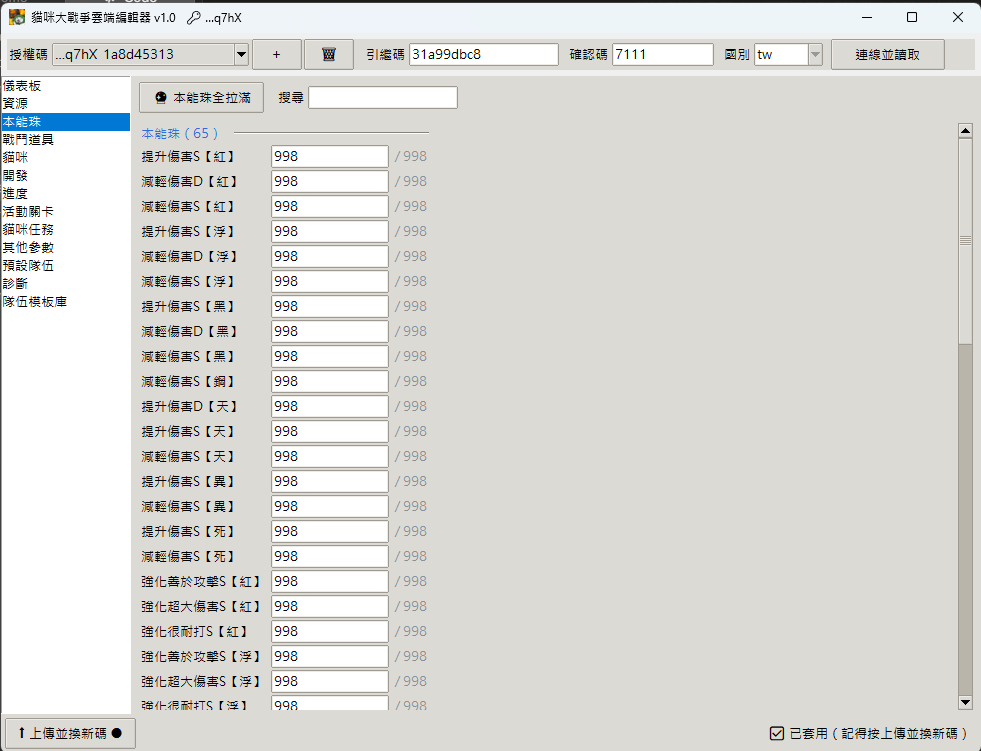The image size is (981, 751).
Task: Click value field for 減輕傷害S【黑】
Action: coord(330,357)
